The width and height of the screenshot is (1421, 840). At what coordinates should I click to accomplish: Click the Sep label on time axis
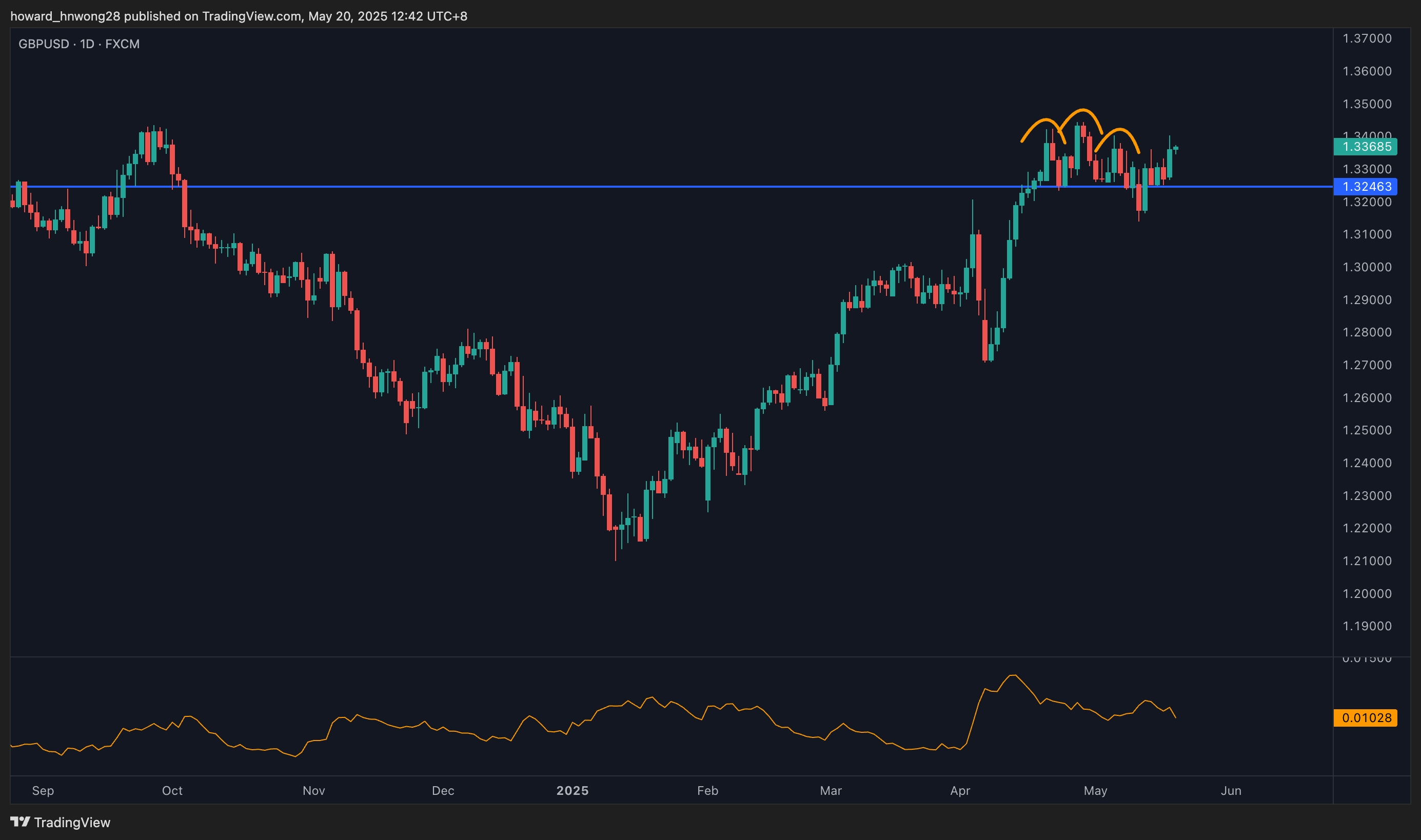pos(43,791)
